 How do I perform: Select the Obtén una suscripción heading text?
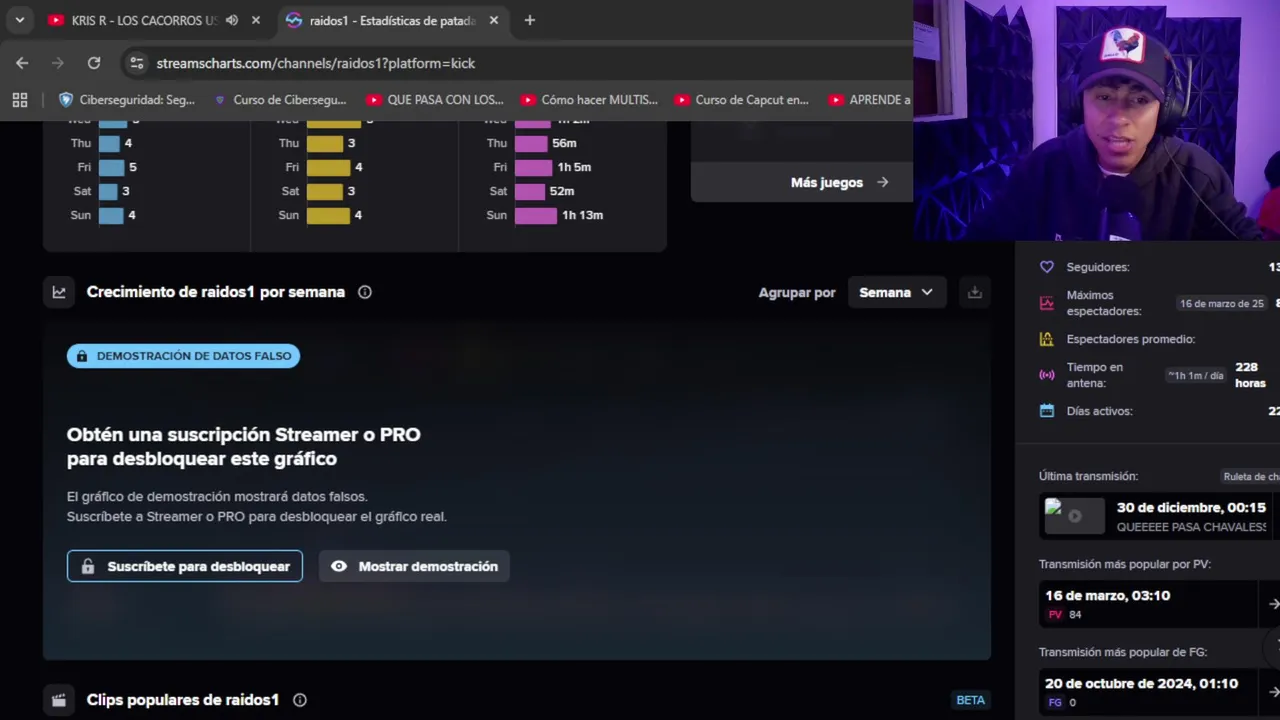click(x=243, y=446)
